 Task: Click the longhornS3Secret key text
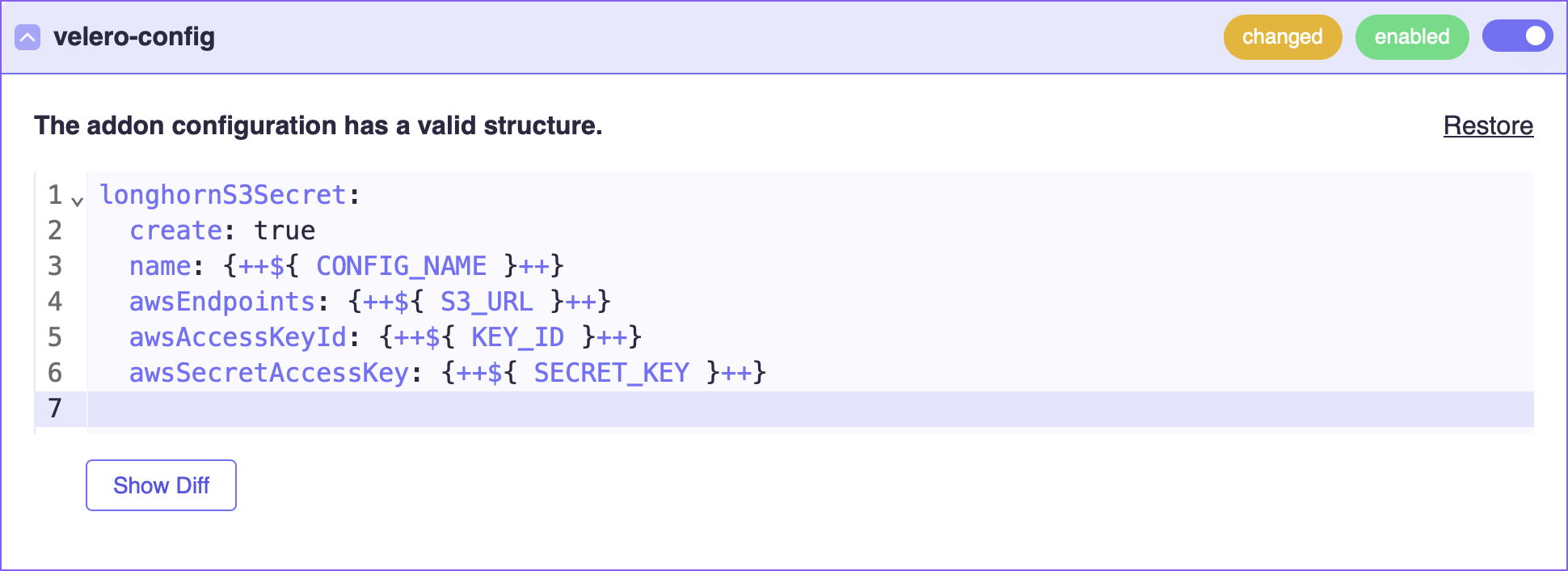[x=222, y=195]
